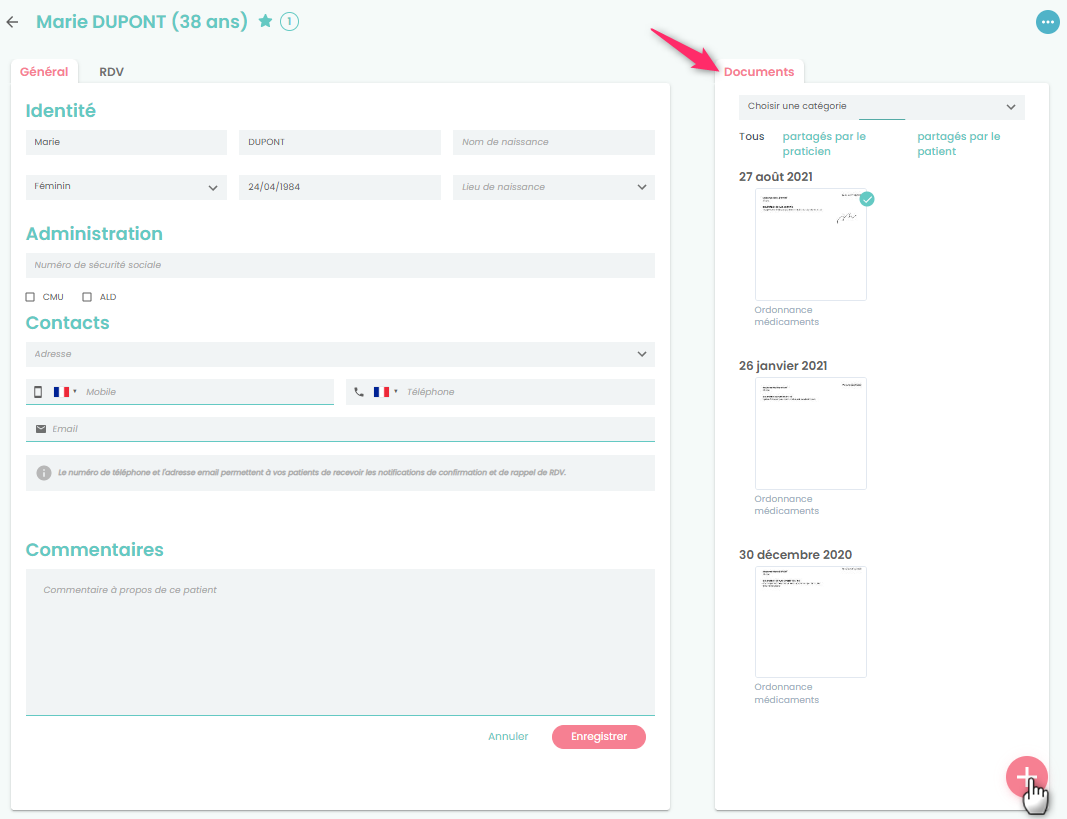Open the 27 août 2021 ordonnance thumbnail
The width and height of the screenshot is (1067, 819).
click(810, 245)
